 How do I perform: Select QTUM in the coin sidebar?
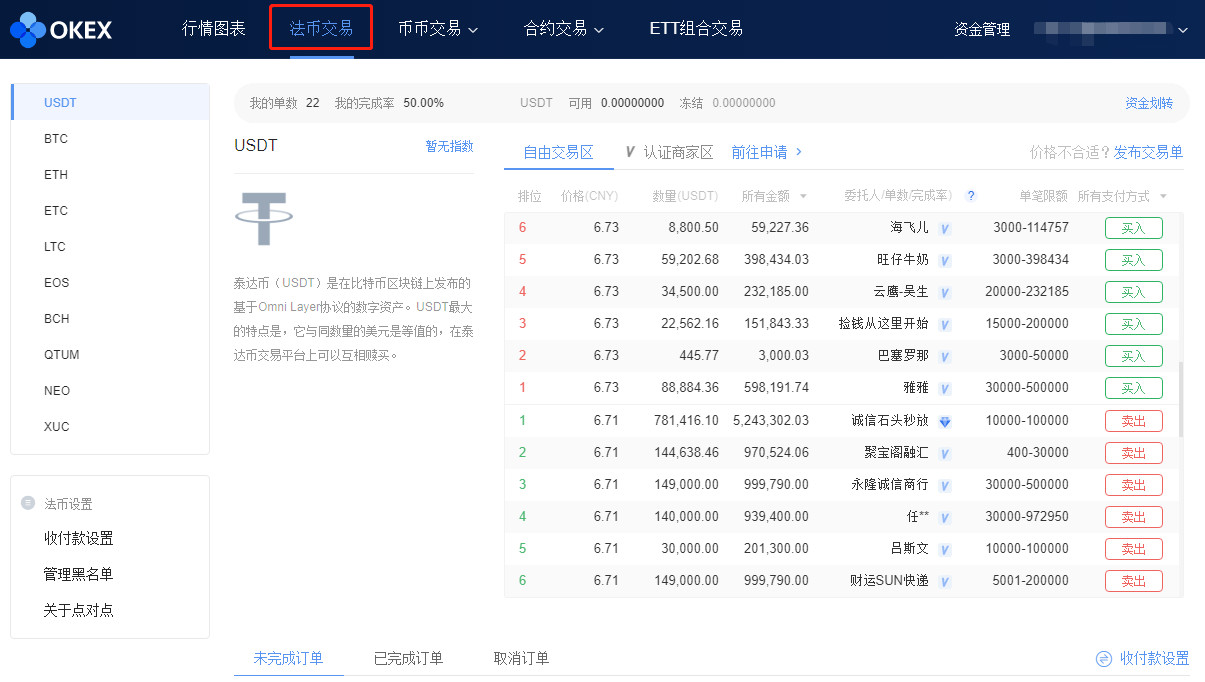(x=110, y=355)
